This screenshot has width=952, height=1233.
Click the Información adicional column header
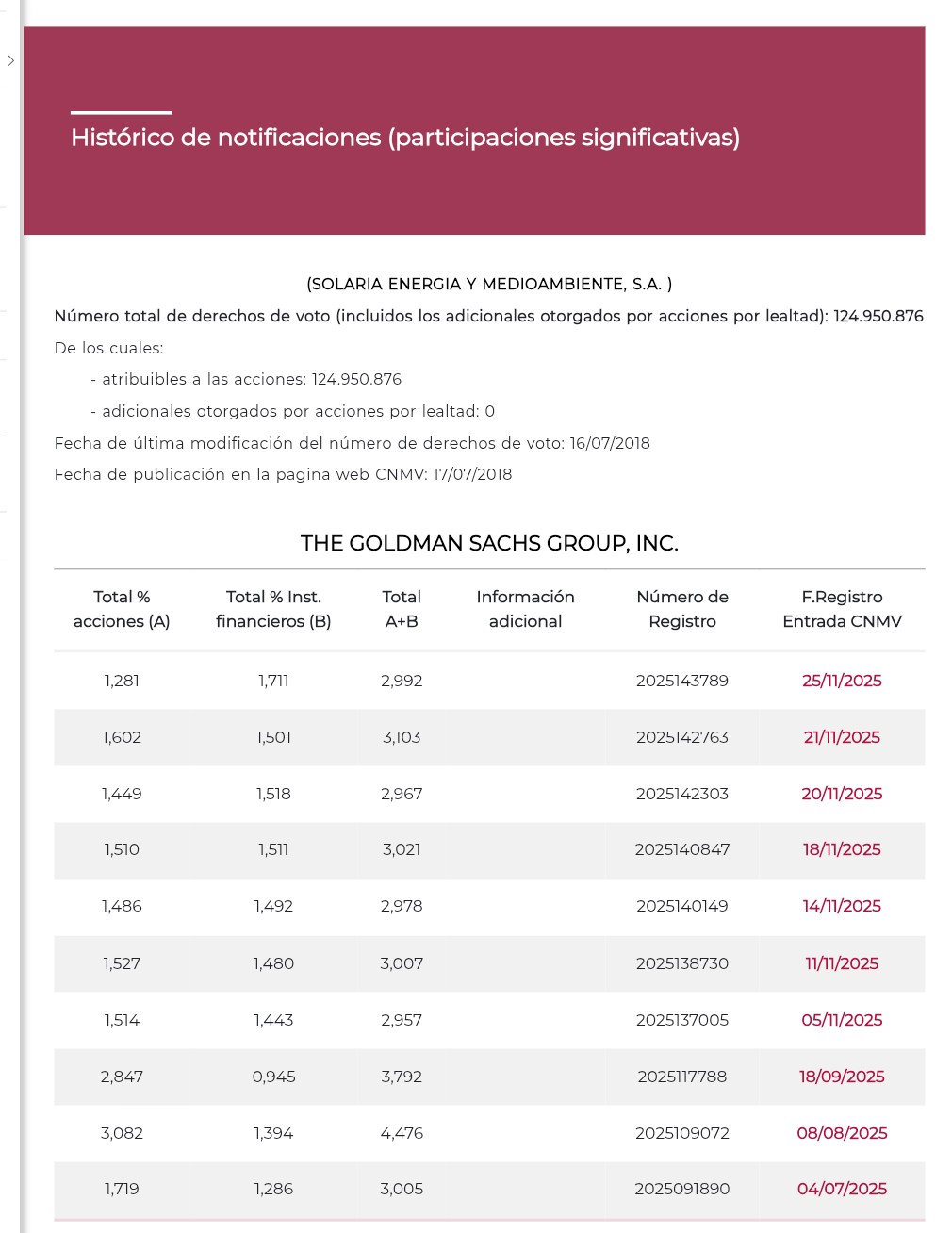pos(525,609)
